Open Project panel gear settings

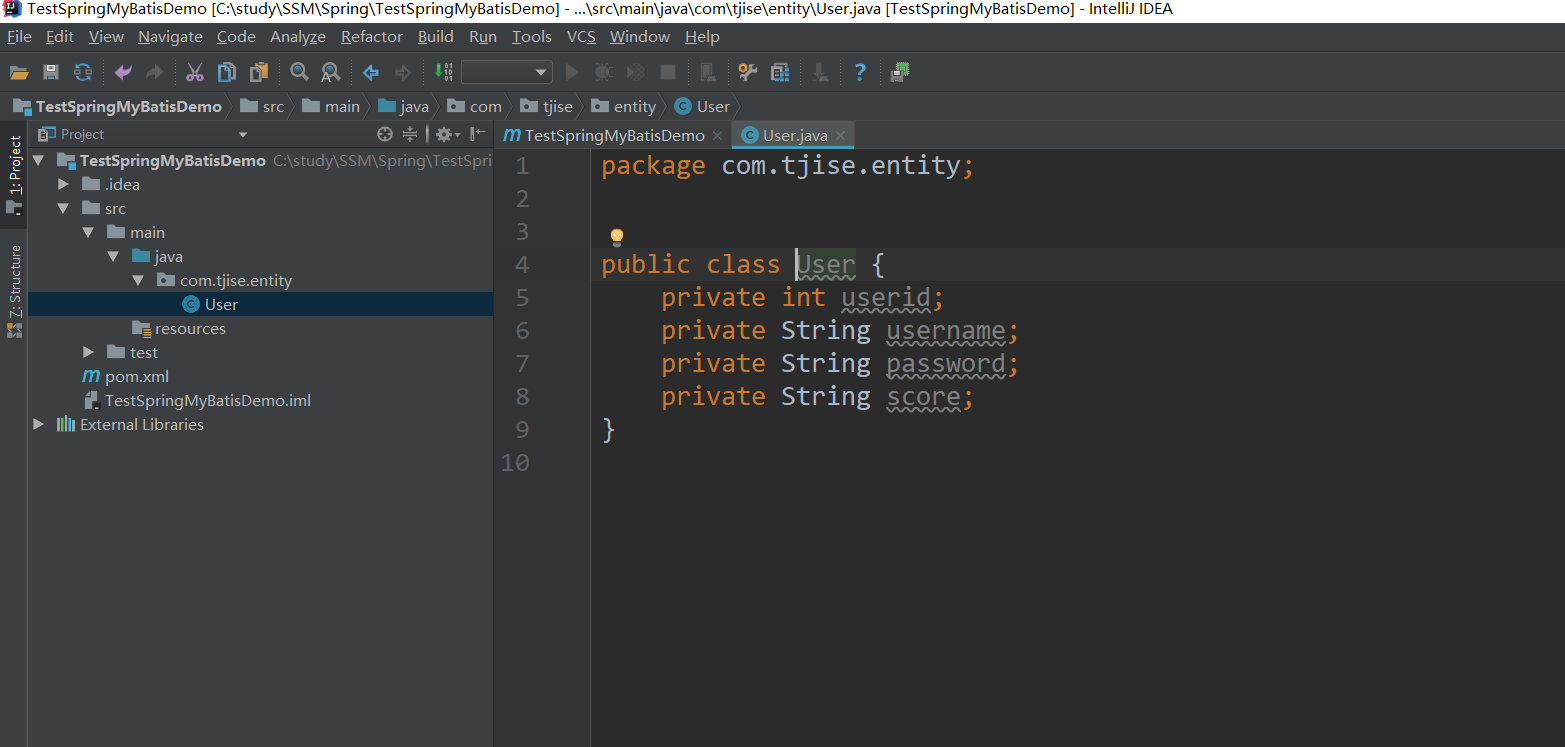[x=447, y=134]
